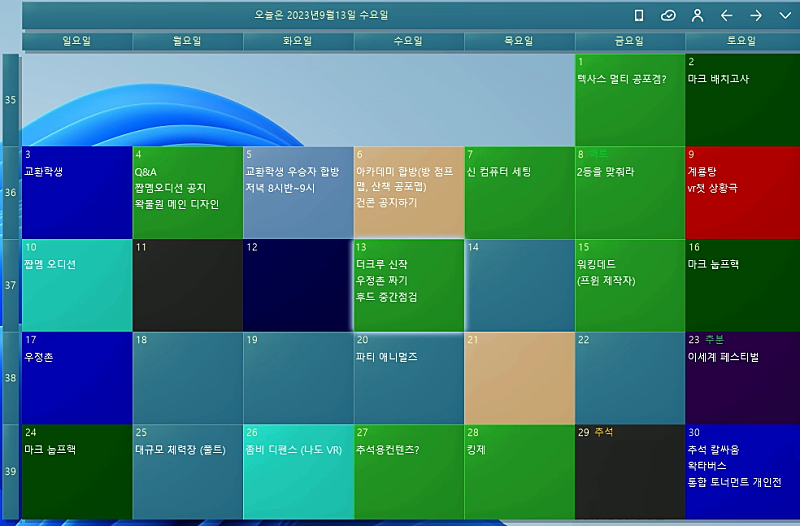
Task: Select week number 37 row label
Action: pyautogui.click(x=11, y=286)
